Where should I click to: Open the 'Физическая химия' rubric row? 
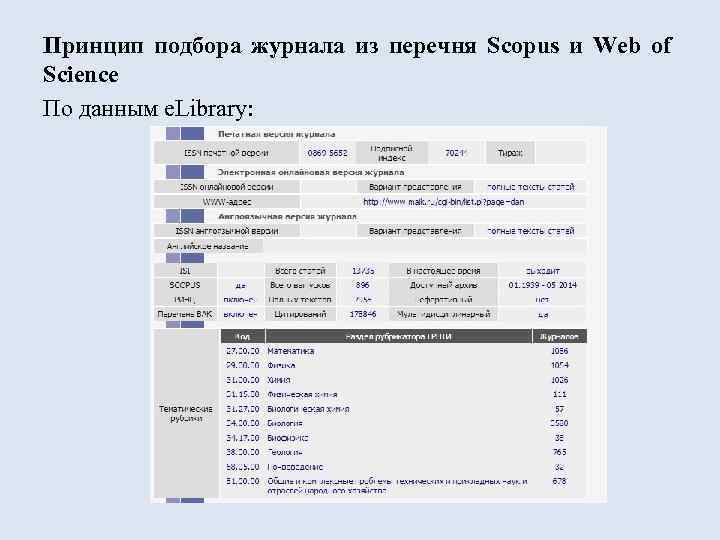coord(302,394)
